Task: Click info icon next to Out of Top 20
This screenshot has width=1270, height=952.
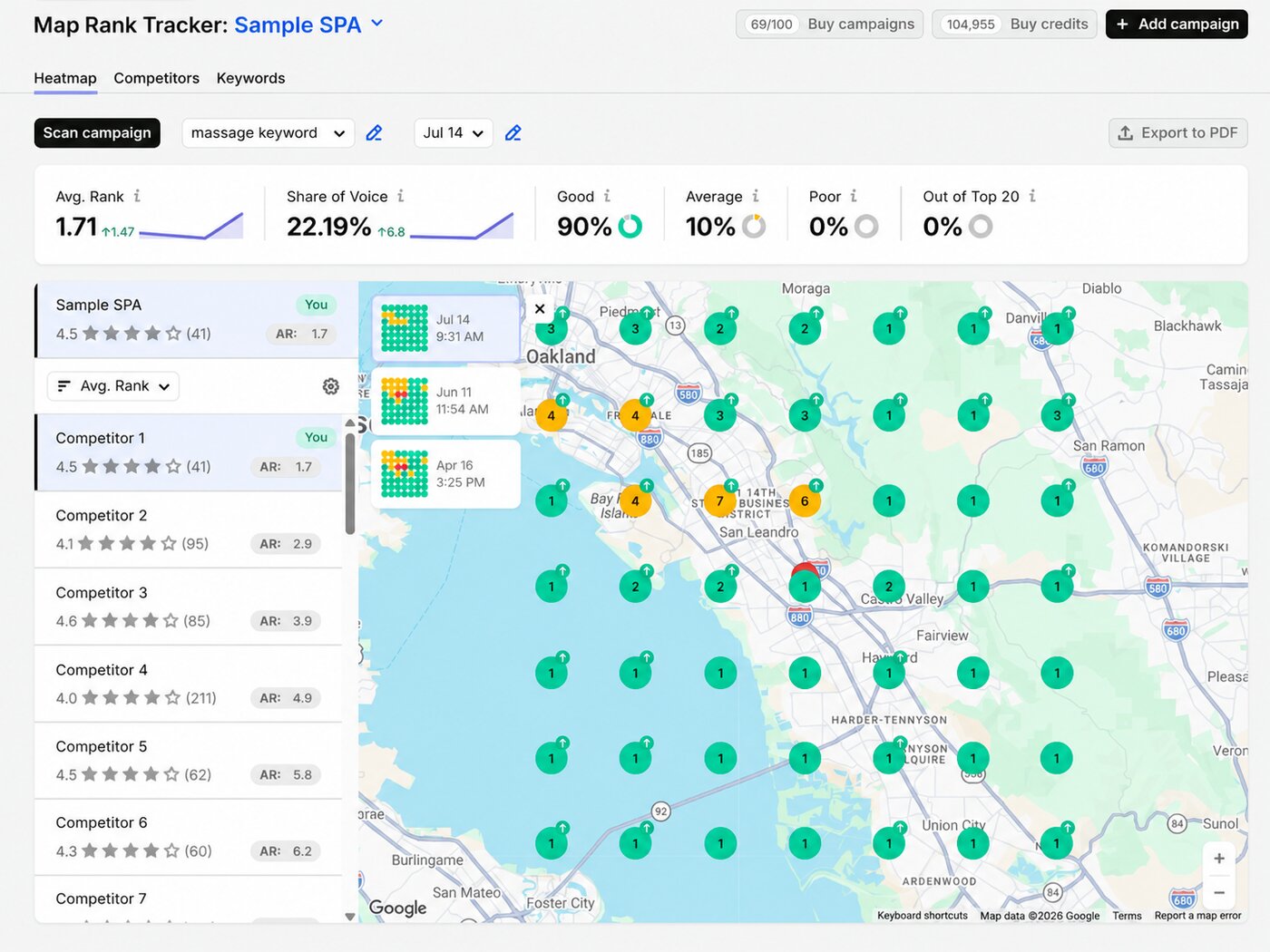Action: tap(1032, 196)
